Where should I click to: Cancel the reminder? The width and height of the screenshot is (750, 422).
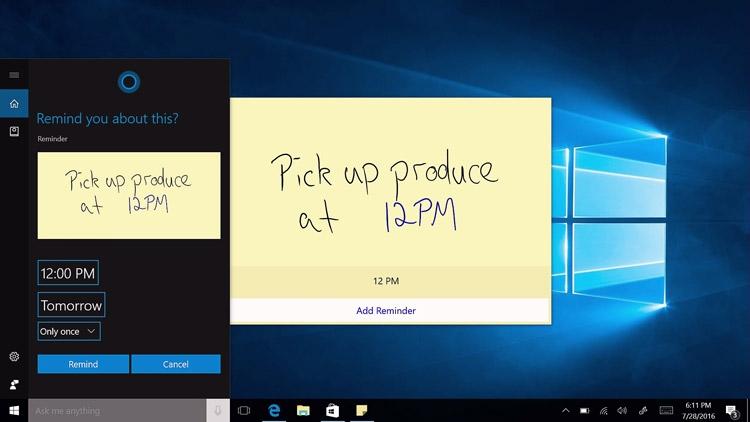point(176,364)
